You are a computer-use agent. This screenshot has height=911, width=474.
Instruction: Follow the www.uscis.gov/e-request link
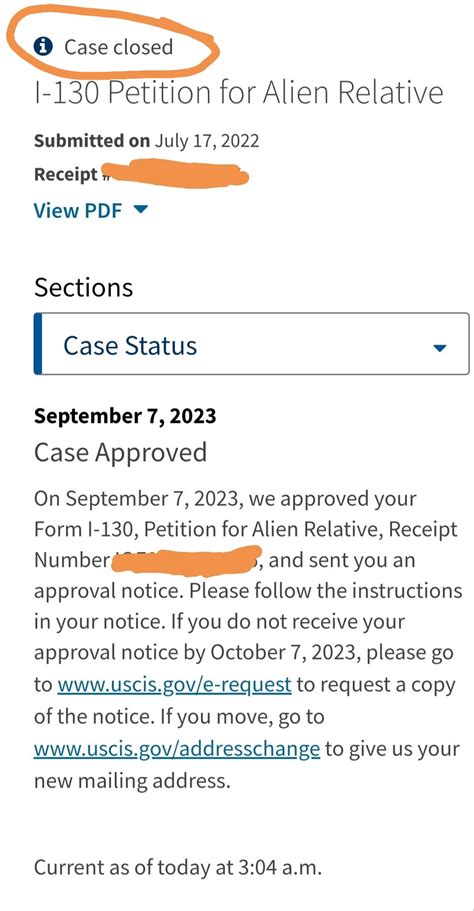coord(174,685)
